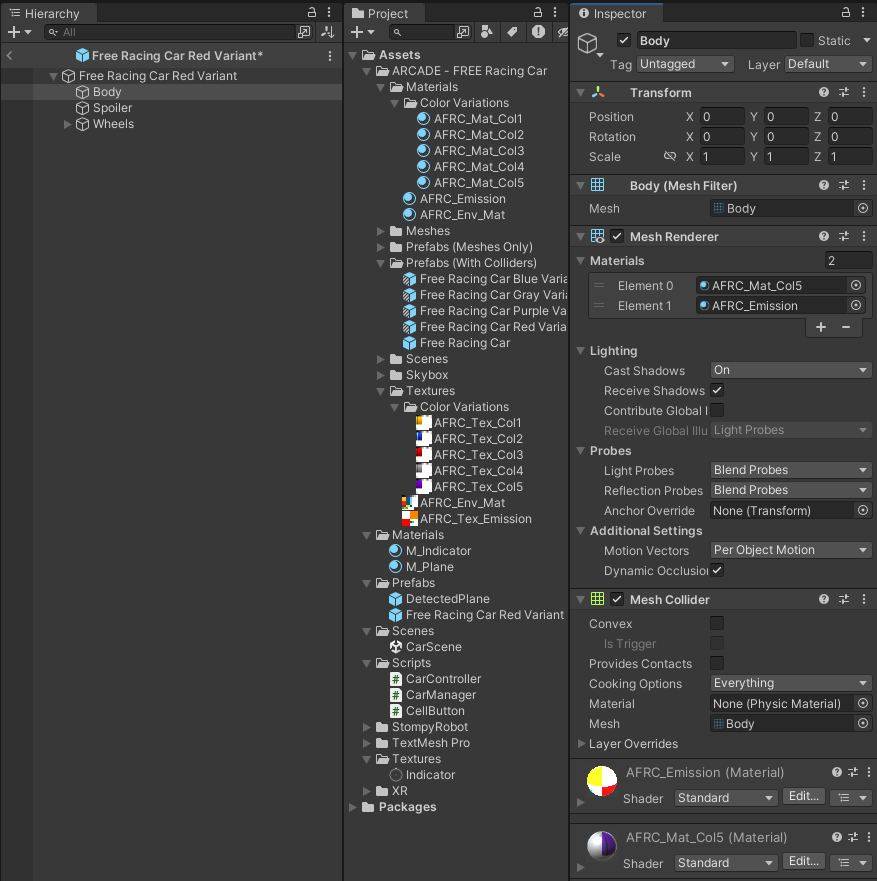Image resolution: width=877 pixels, height=881 pixels.
Task: Go back from prefab mode arrow
Action: pos(10,56)
